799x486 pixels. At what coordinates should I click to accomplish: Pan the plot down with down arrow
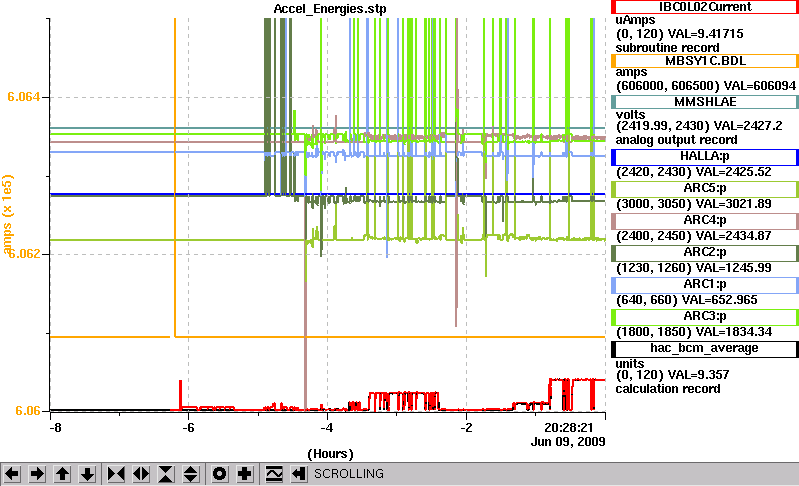click(x=88, y=474)
